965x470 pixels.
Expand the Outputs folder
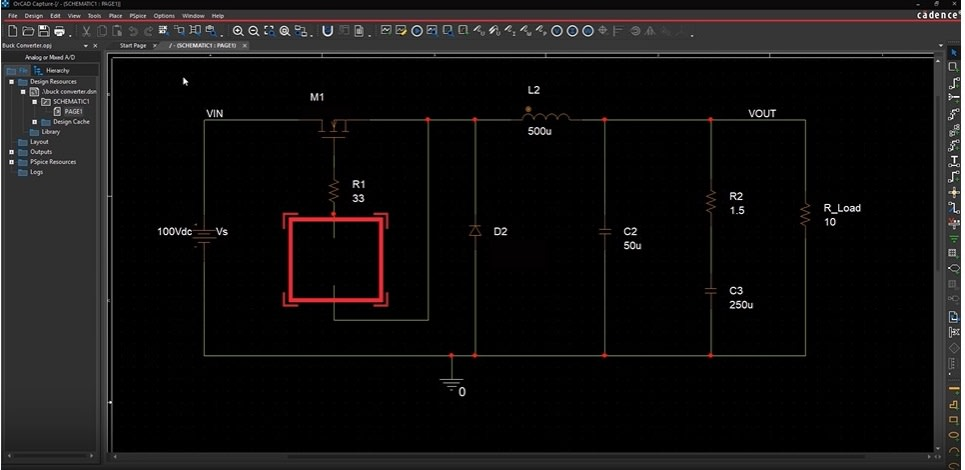click(x=11, y=152)
